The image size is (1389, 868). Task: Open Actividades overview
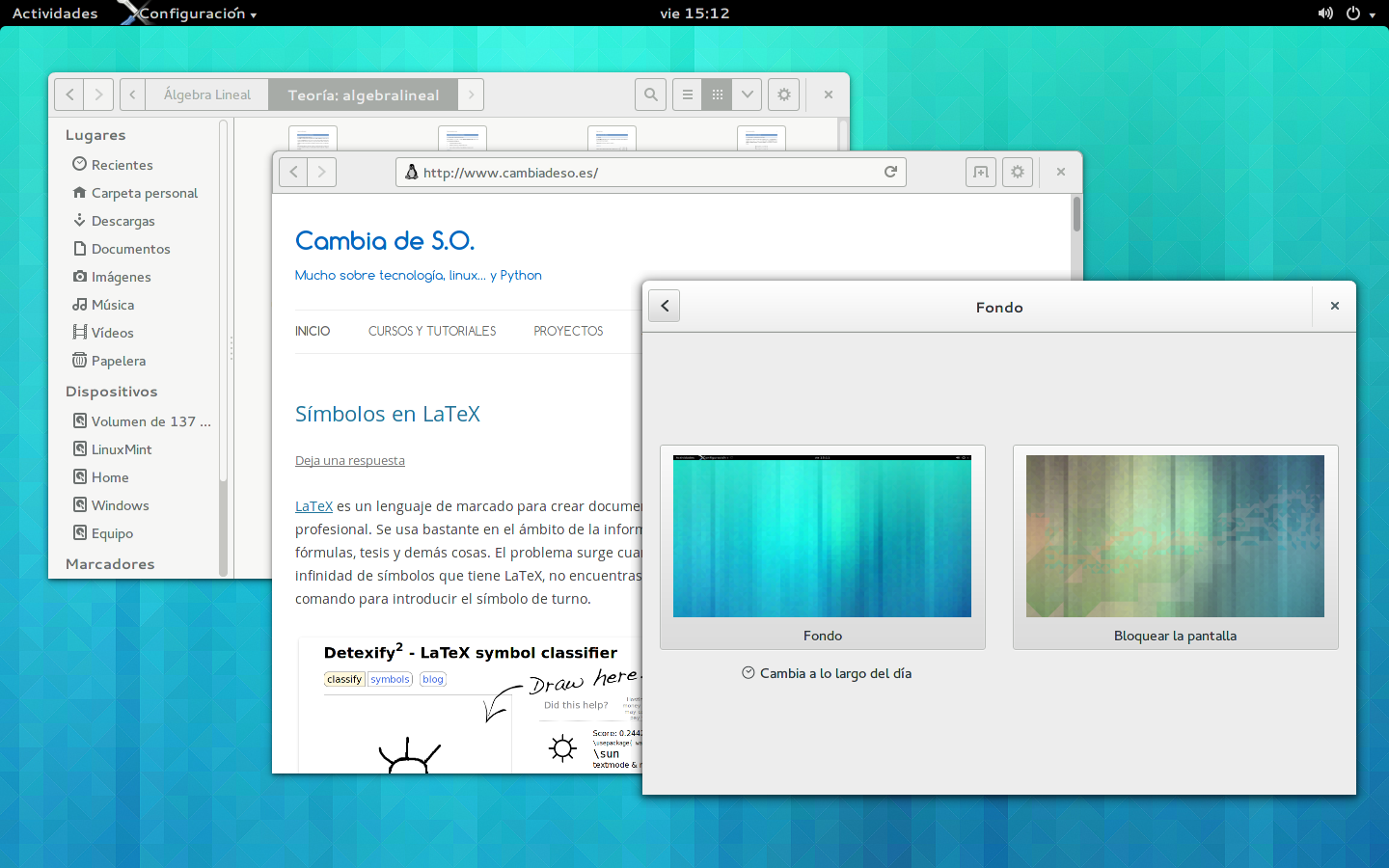point(55,14)
